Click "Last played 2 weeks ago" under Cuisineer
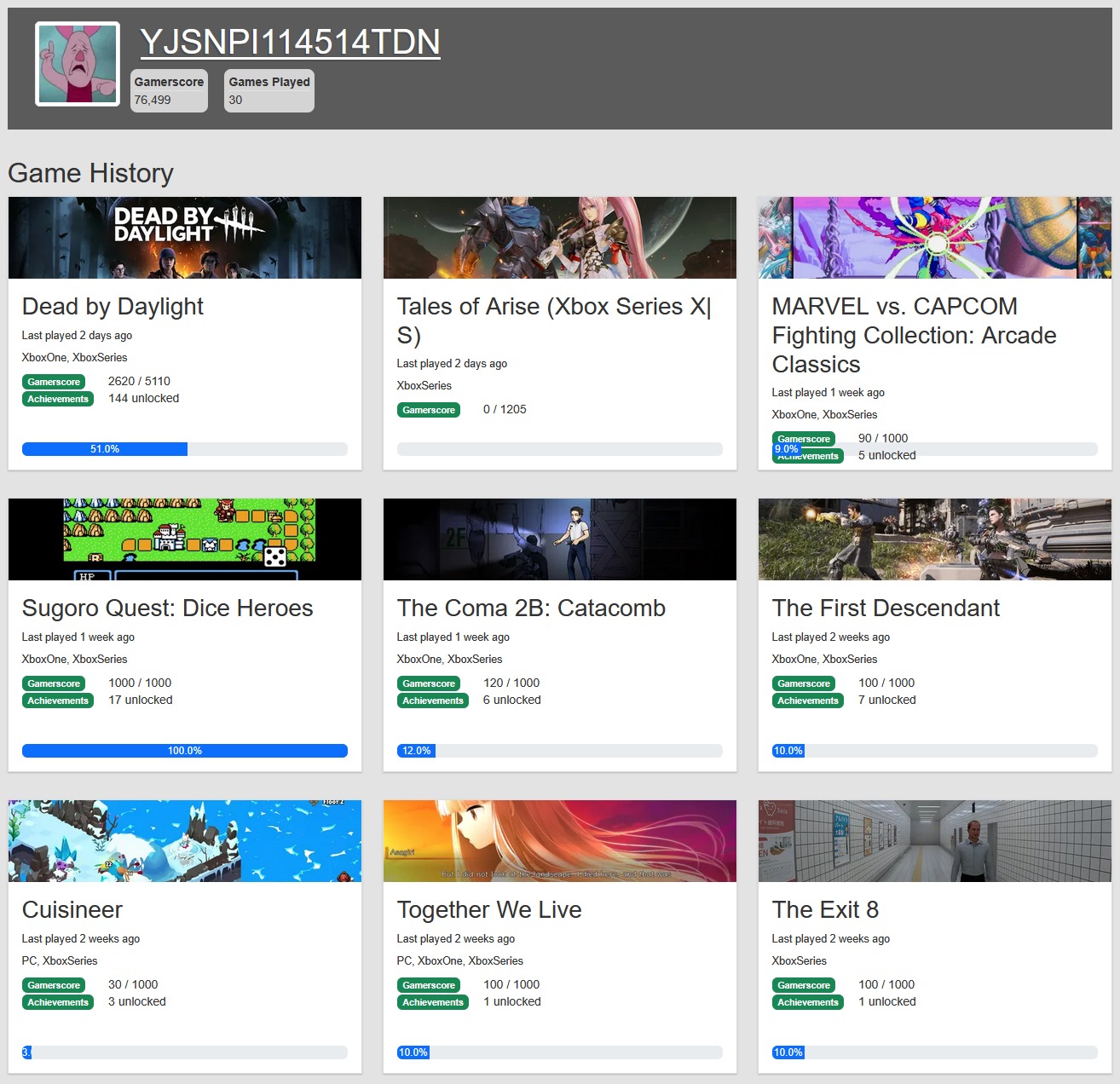Viewport: 1120px width, 1084px height. pyautogui.click(x=81, y=939)
